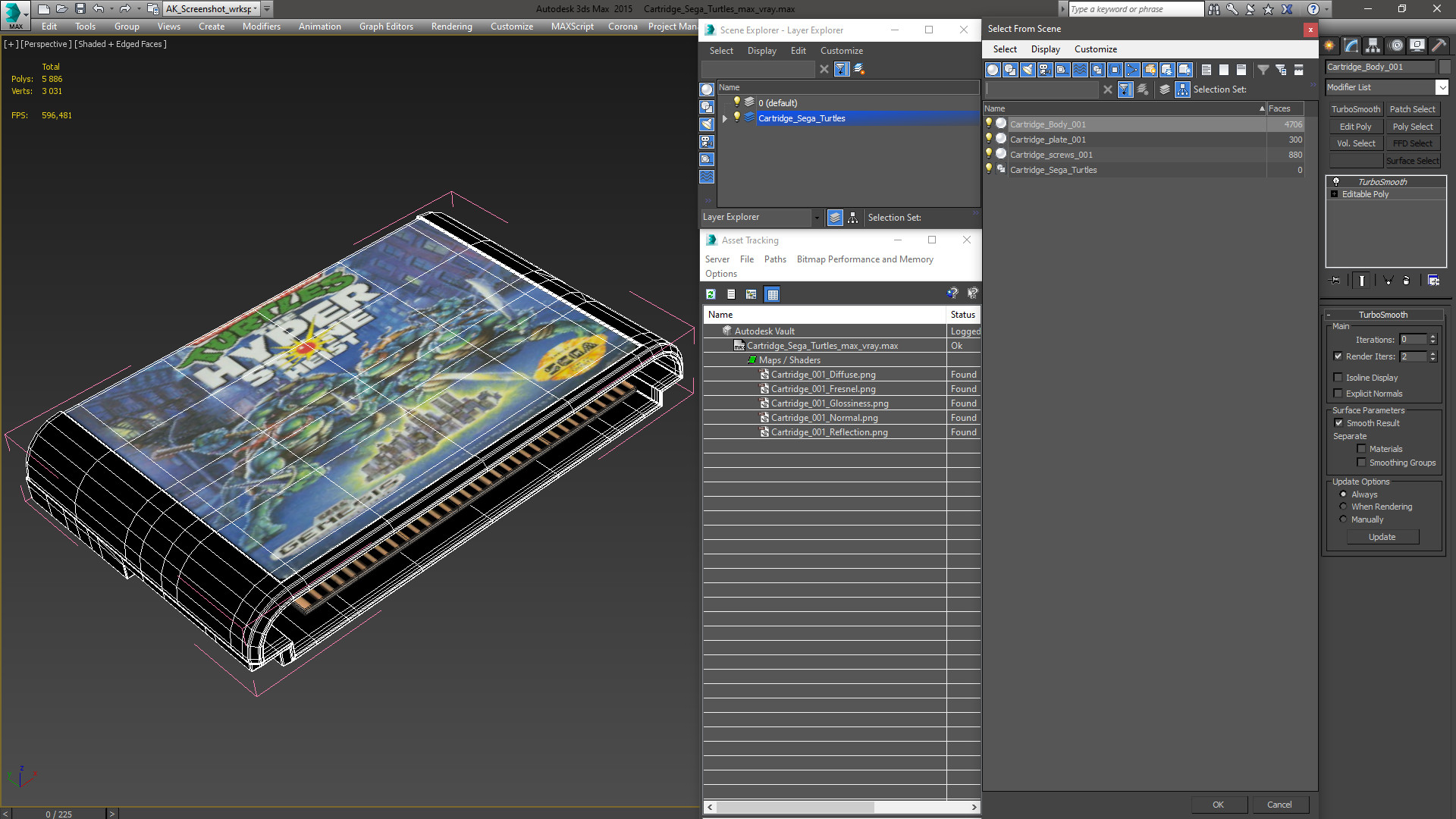Toggle Display Cameras icon in Scene Explorer sidebar
1456x819 pixels.
707,142
